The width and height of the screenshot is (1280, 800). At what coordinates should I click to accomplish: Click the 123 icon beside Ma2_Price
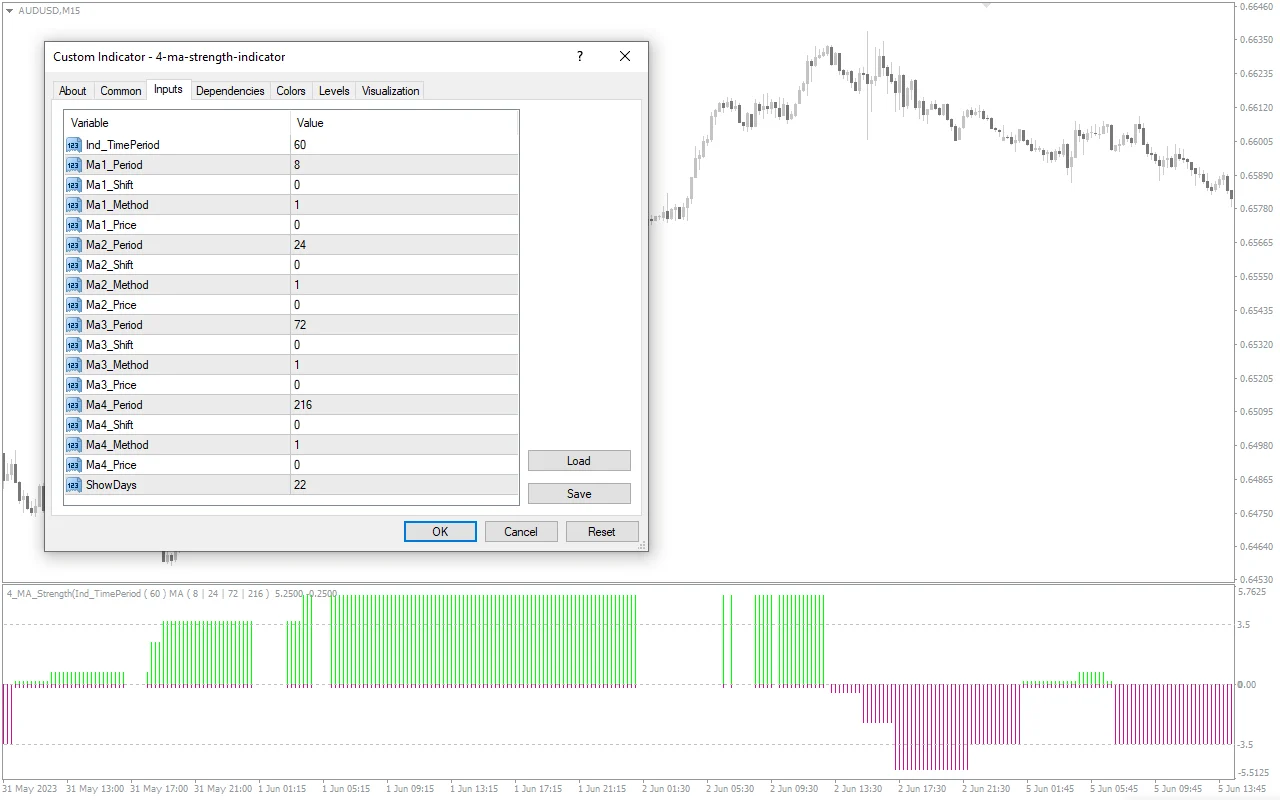(73, 305)
